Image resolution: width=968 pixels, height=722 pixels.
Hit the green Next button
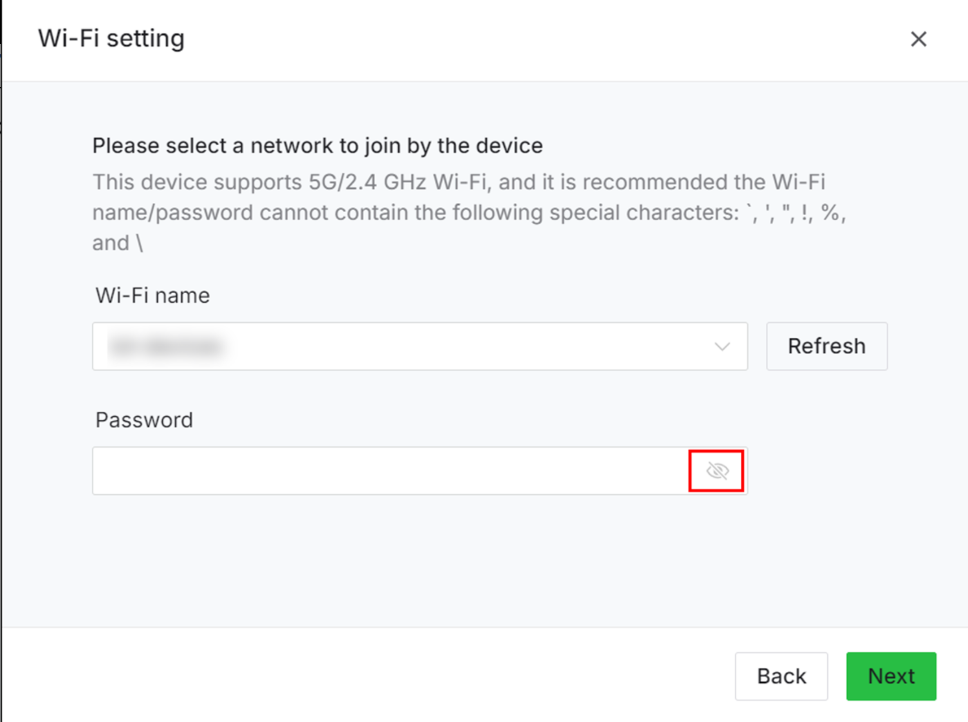[x=891, y=676]
